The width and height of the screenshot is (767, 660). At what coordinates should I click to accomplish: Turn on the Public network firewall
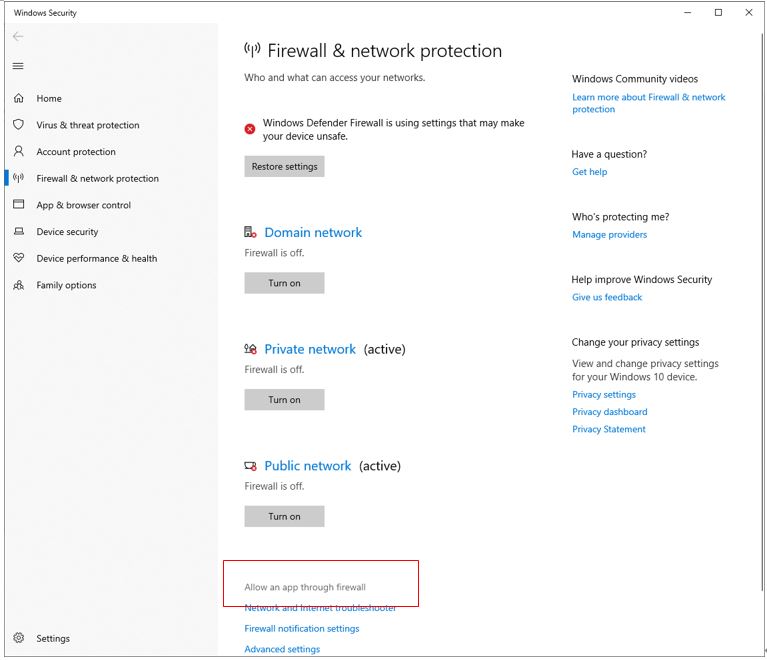pos(284,516)
